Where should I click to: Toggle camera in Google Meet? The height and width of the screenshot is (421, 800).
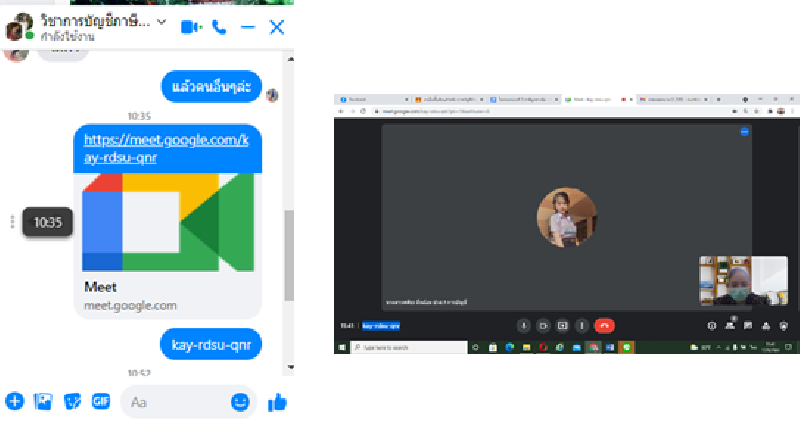tap(543, 325)
